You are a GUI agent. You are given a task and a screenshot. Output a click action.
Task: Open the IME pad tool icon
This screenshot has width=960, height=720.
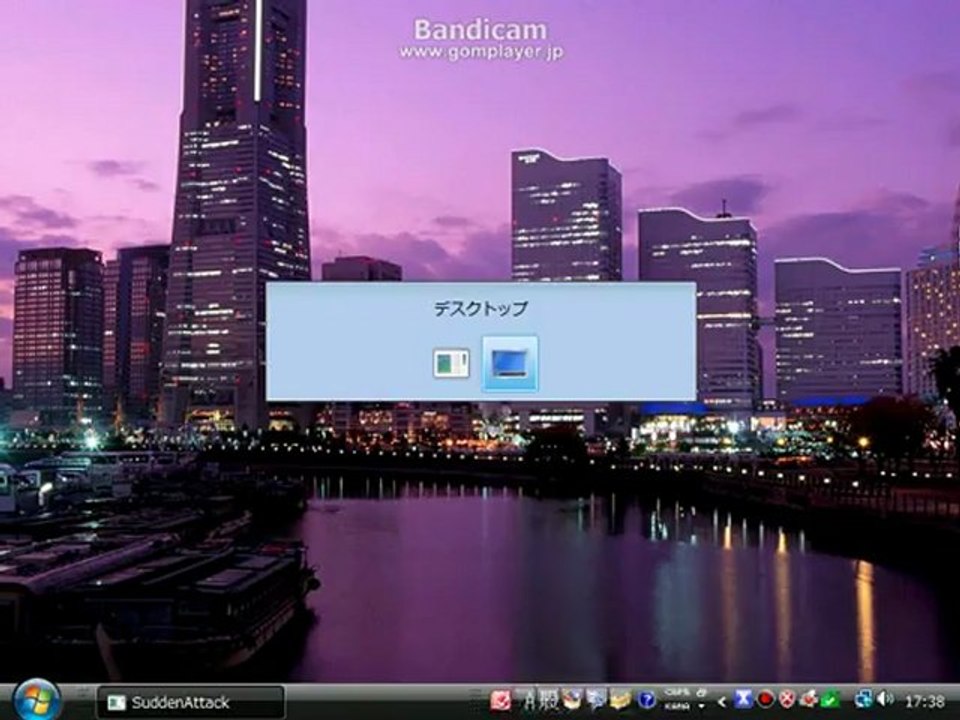572,700
